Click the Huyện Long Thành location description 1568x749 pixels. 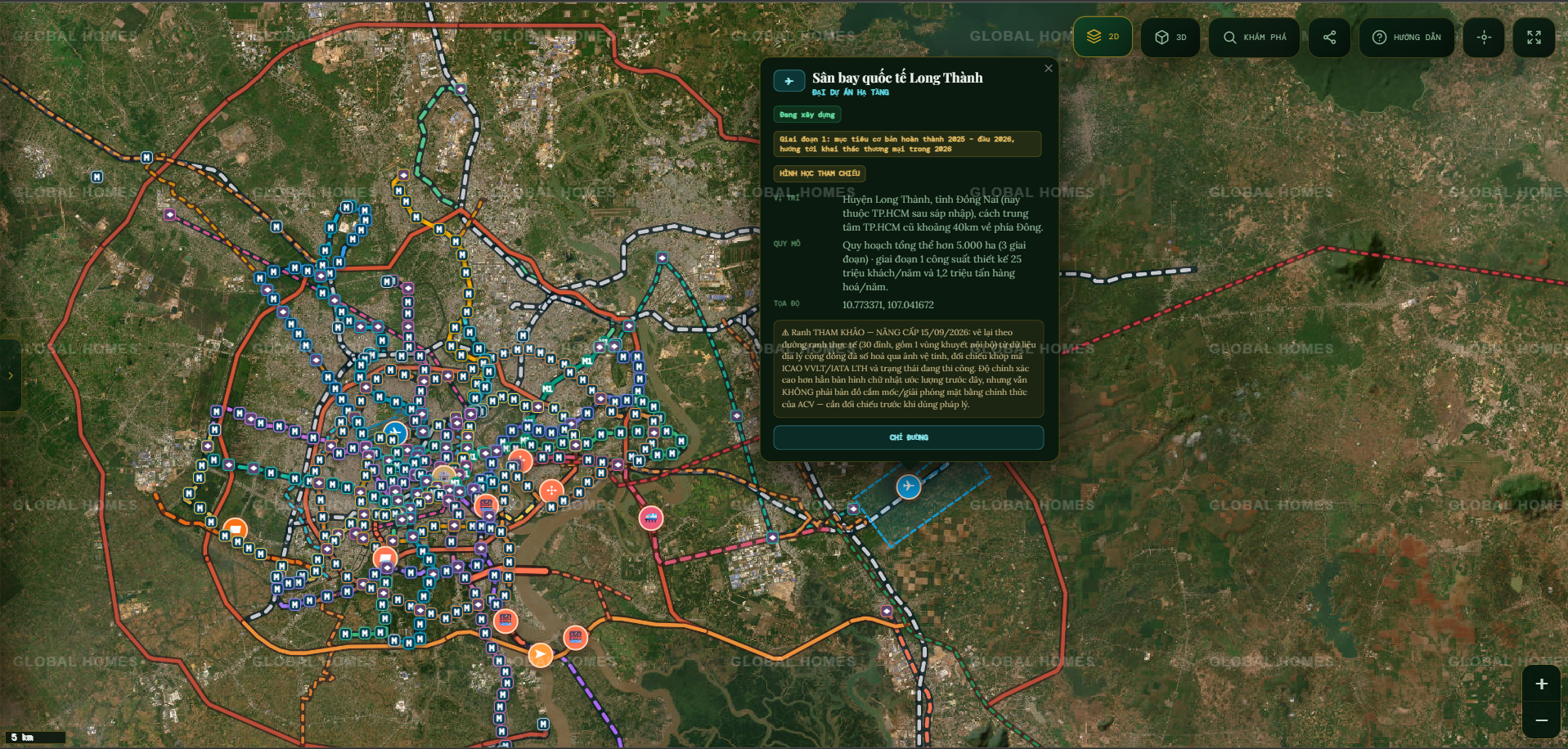tap(942, 213)
